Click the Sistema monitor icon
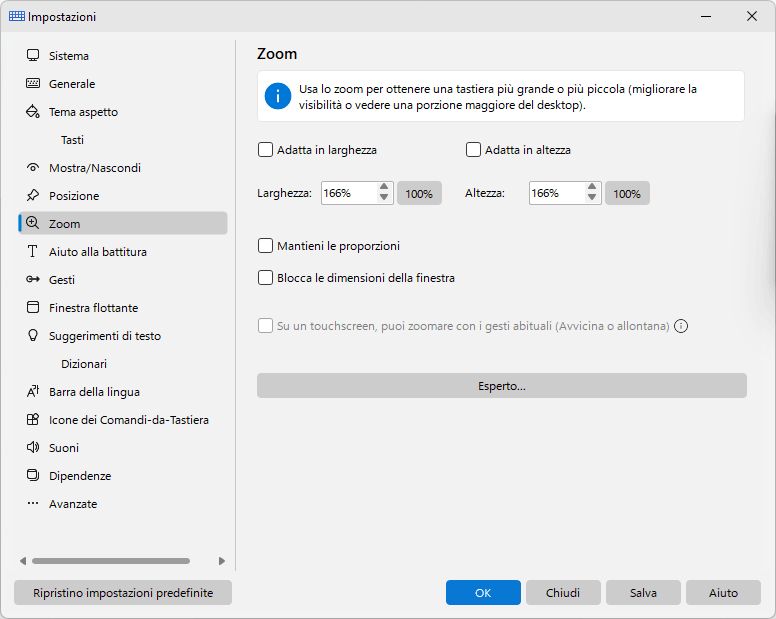 click(33, 55)
